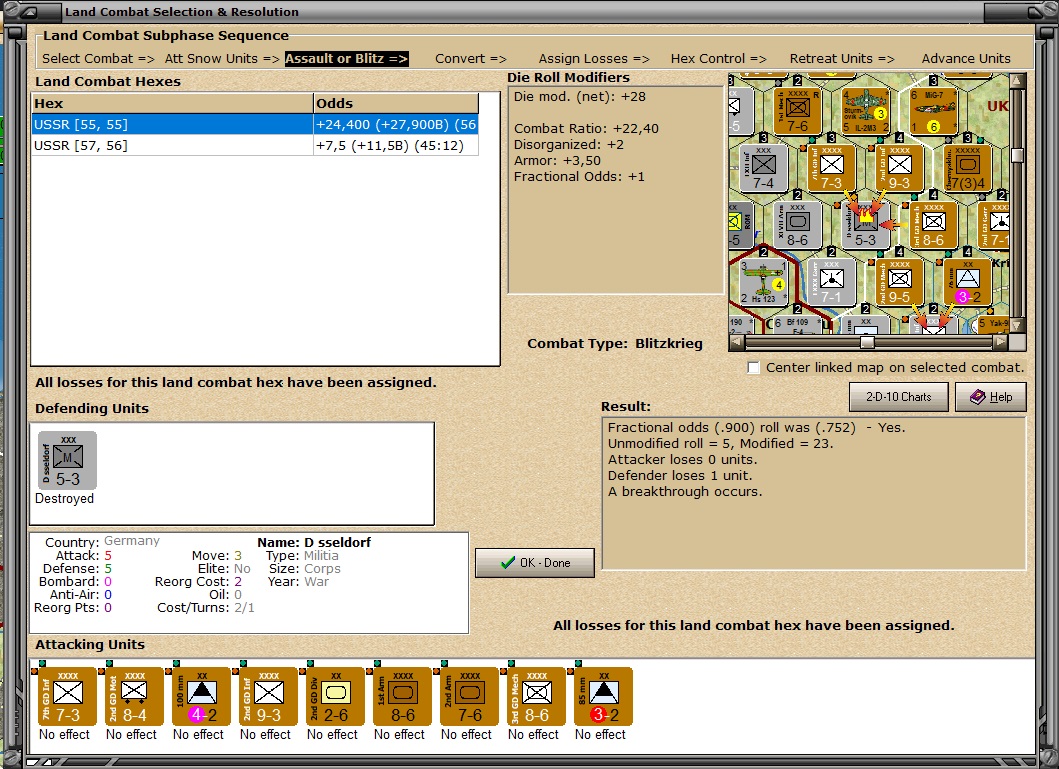Click the Disorganized: +2 modifier line
Screen dimensions: 1059x769
coord(569,144)
